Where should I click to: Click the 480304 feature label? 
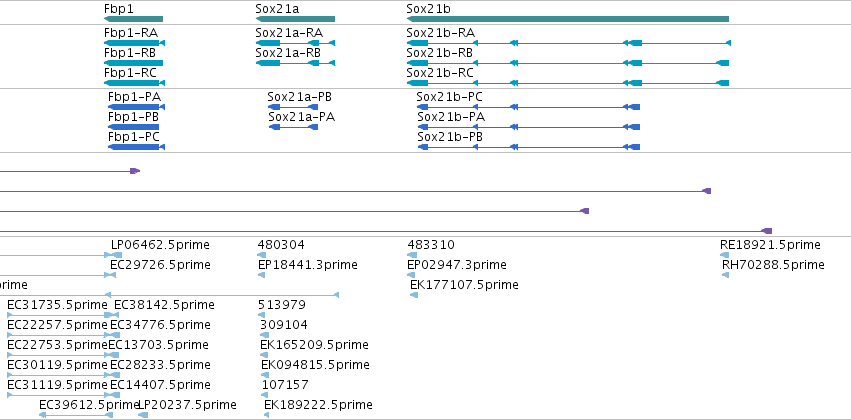point(281,245)
